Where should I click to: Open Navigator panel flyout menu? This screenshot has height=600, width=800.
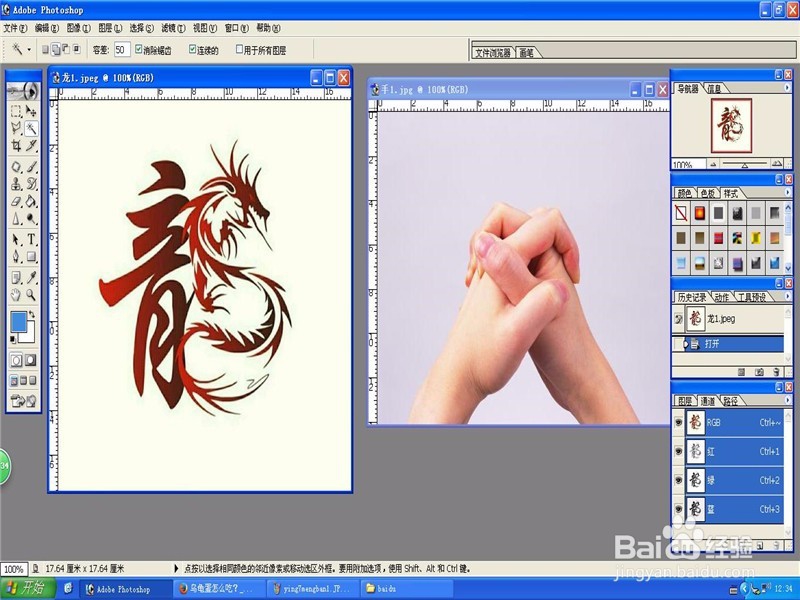(x=787, y=88)
